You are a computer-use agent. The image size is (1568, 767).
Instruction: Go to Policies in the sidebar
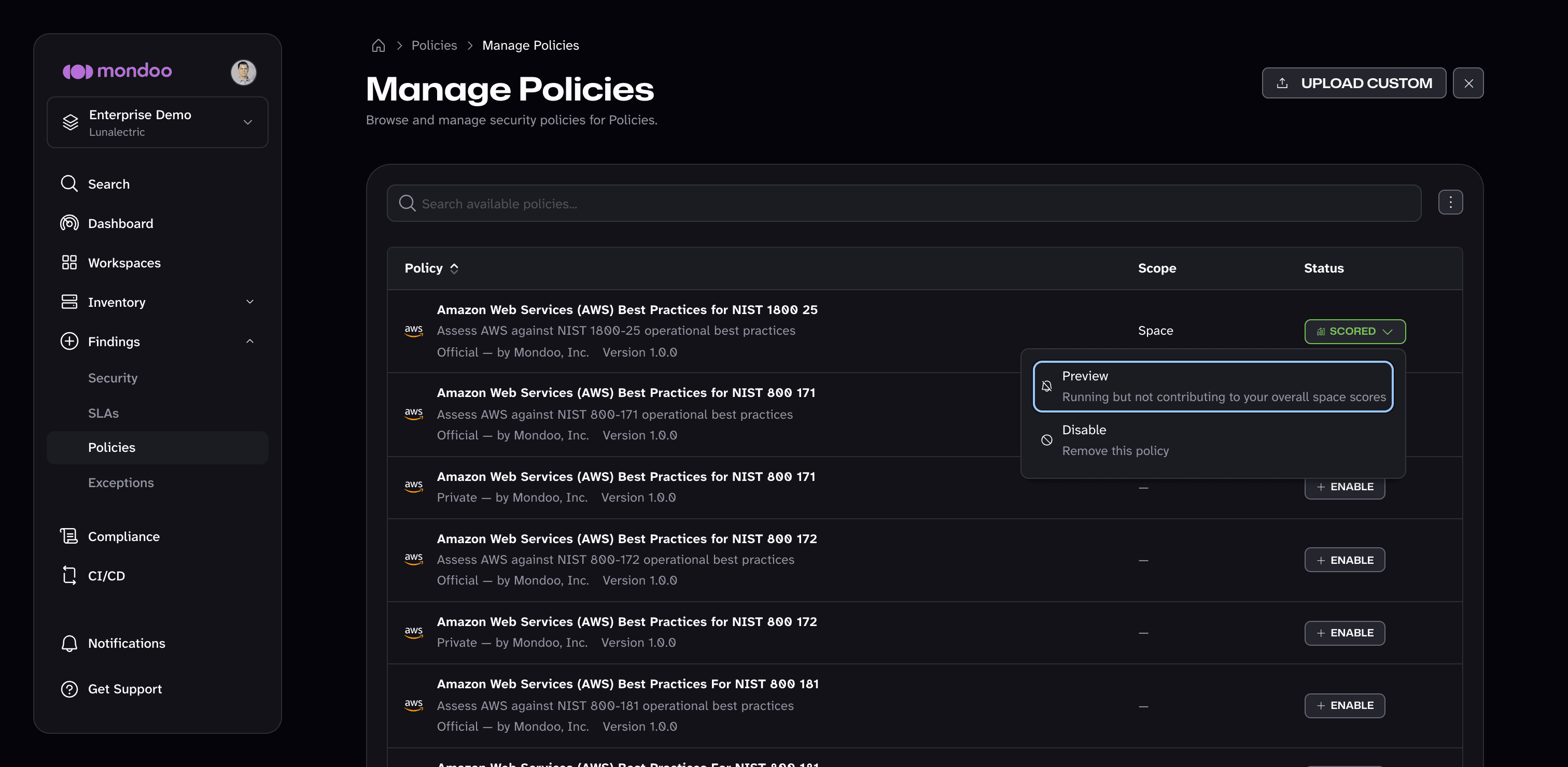(158, 448)
